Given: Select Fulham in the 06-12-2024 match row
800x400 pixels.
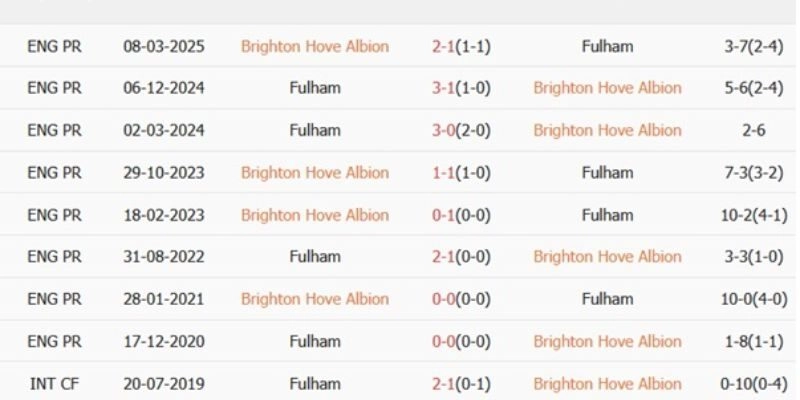Looking at the screenshot, I should [314, 88].
